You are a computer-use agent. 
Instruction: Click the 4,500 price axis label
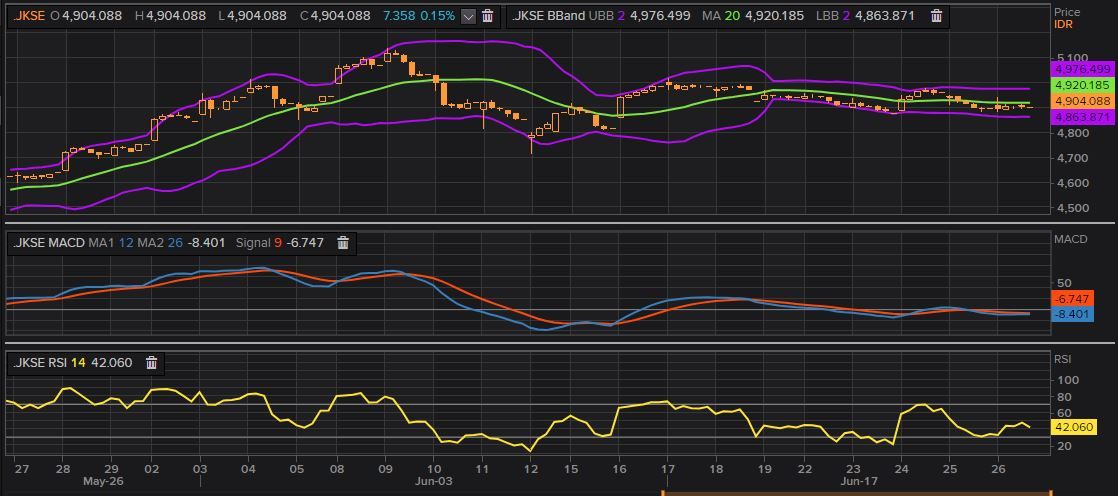[1074, 208]
